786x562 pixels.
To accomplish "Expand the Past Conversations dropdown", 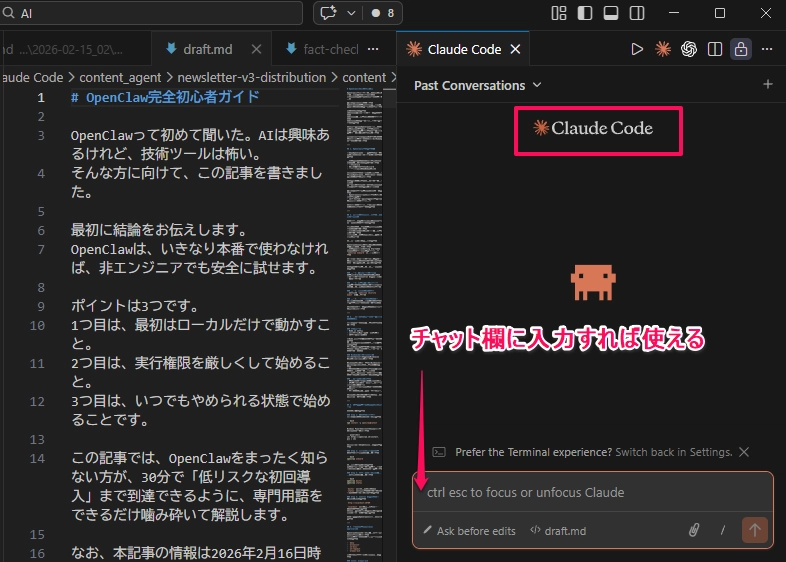I will pos(477,85).
